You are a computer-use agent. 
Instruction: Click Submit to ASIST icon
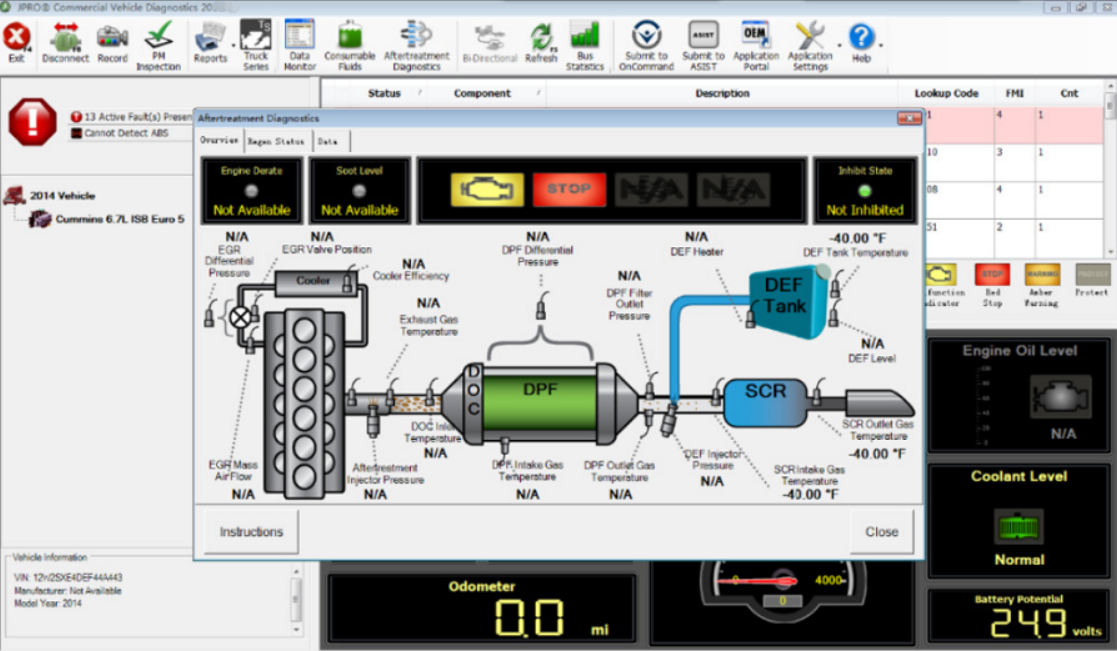click(x=703, y=46)
